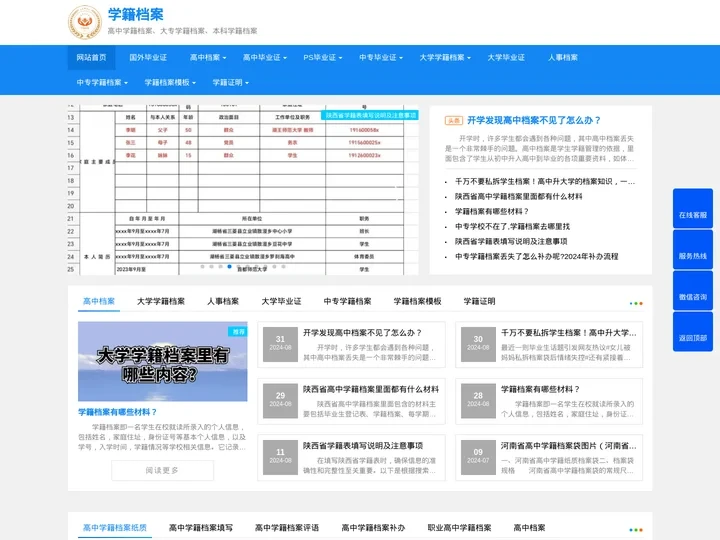Open the card 陕西省学籍表填写说明及注意事项
The height and width of the screenshot is (540, 720).
363,445
